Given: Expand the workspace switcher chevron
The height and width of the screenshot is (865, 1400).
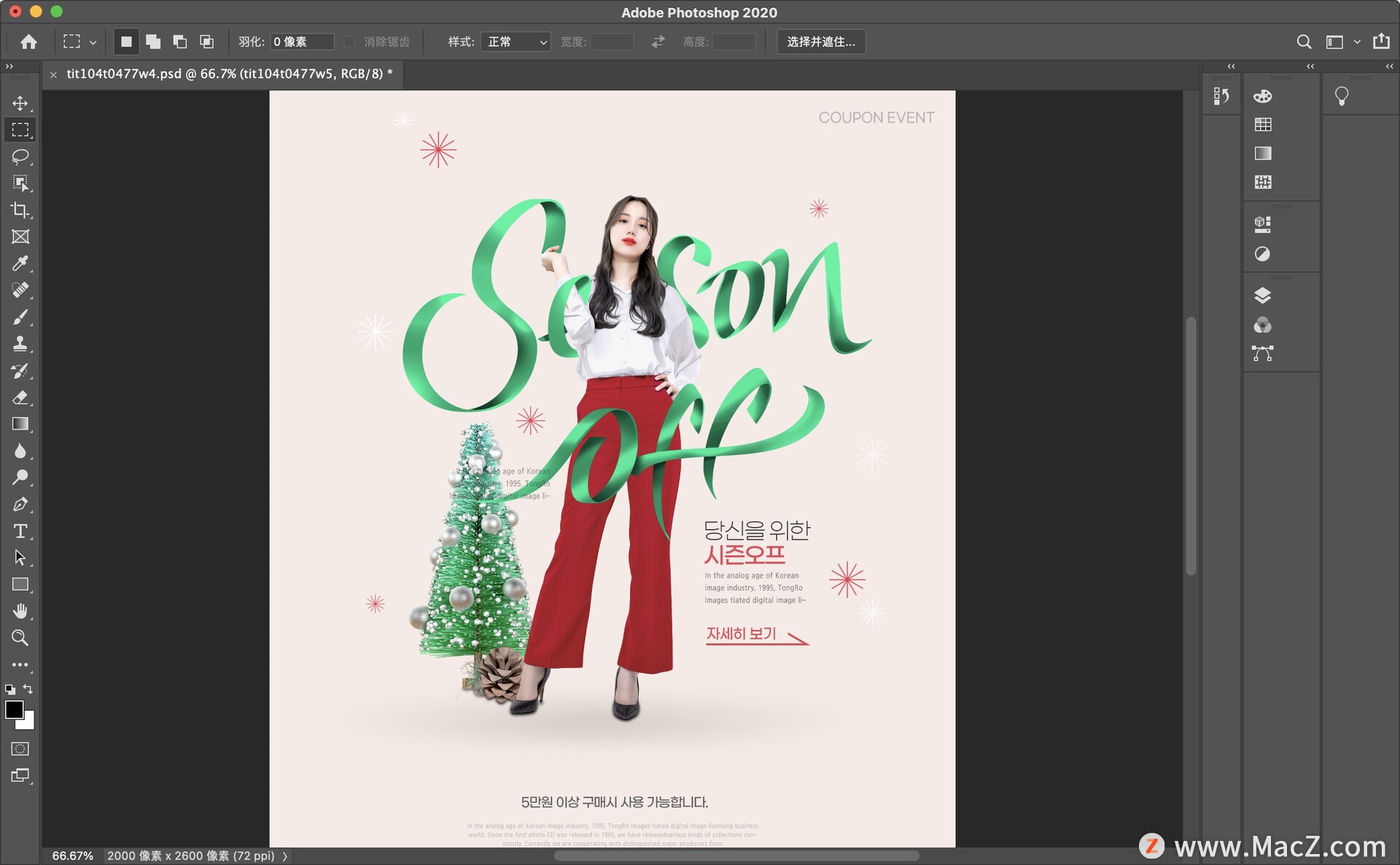Looking at the screenshot, I should click(x=1357, y=42).
